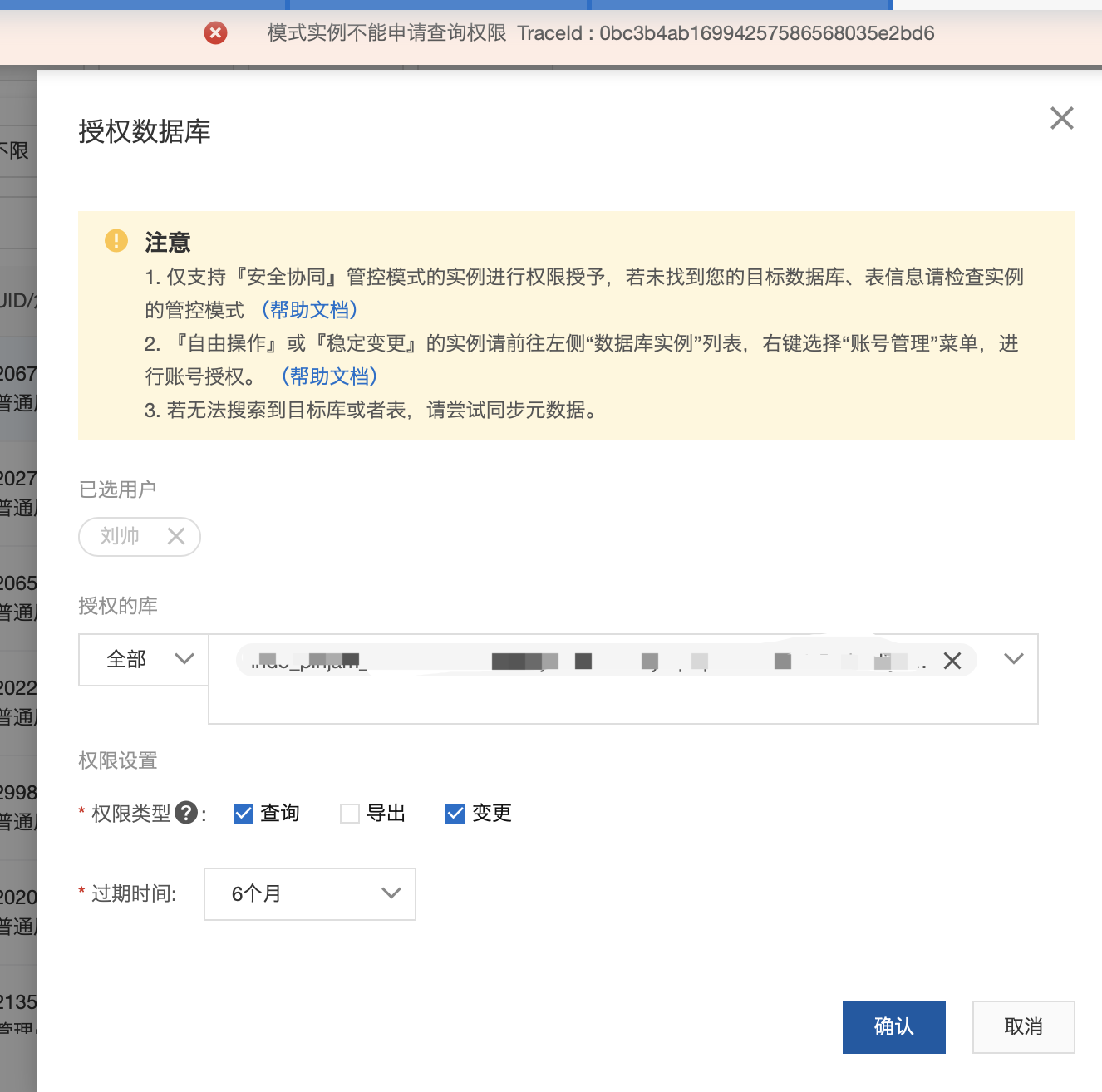1102x1092 pixels.
Task: Click the 刘帅 user tag label
Action: 120,536
